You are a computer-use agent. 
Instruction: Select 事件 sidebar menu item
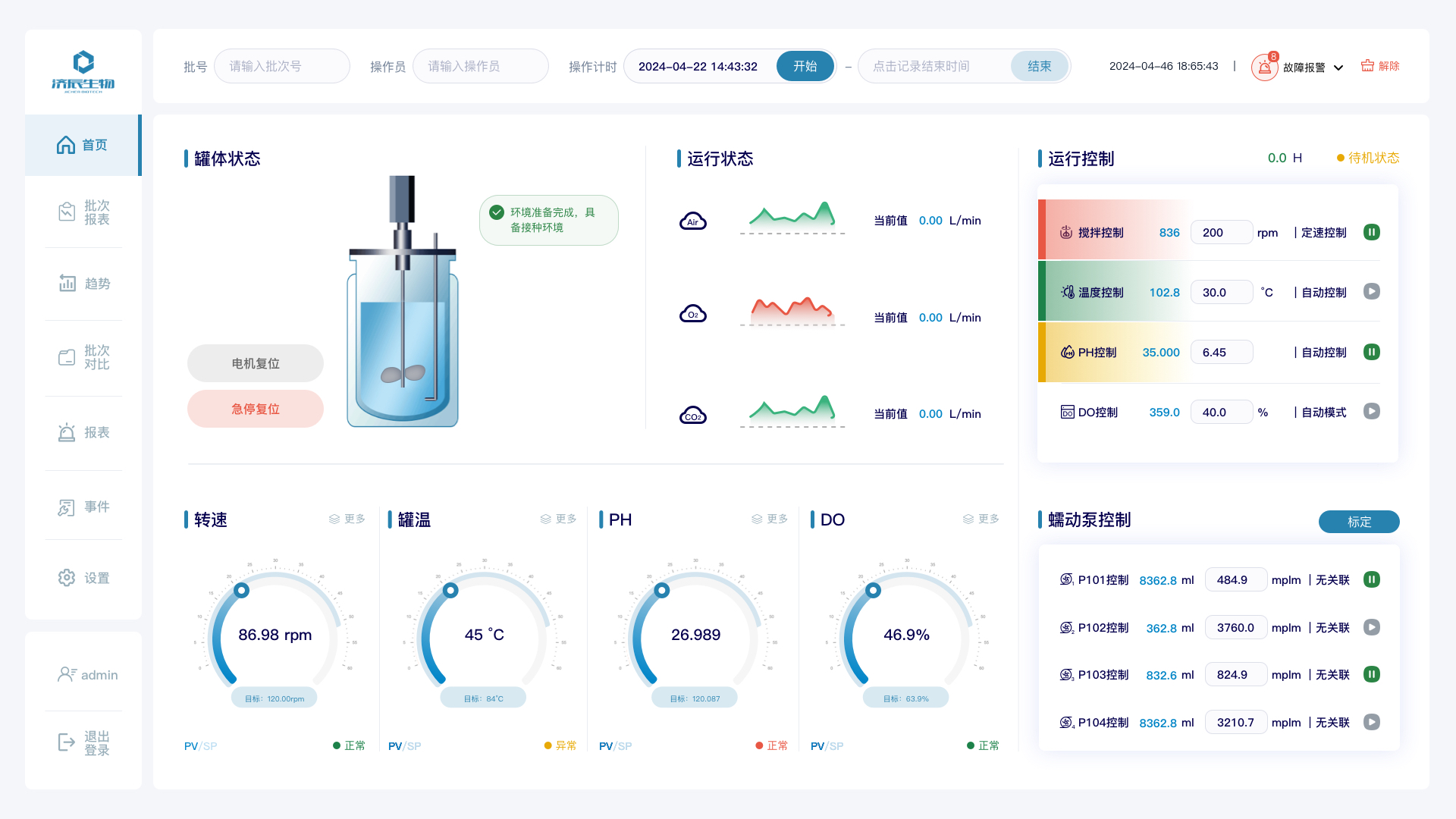coord(85,506)
